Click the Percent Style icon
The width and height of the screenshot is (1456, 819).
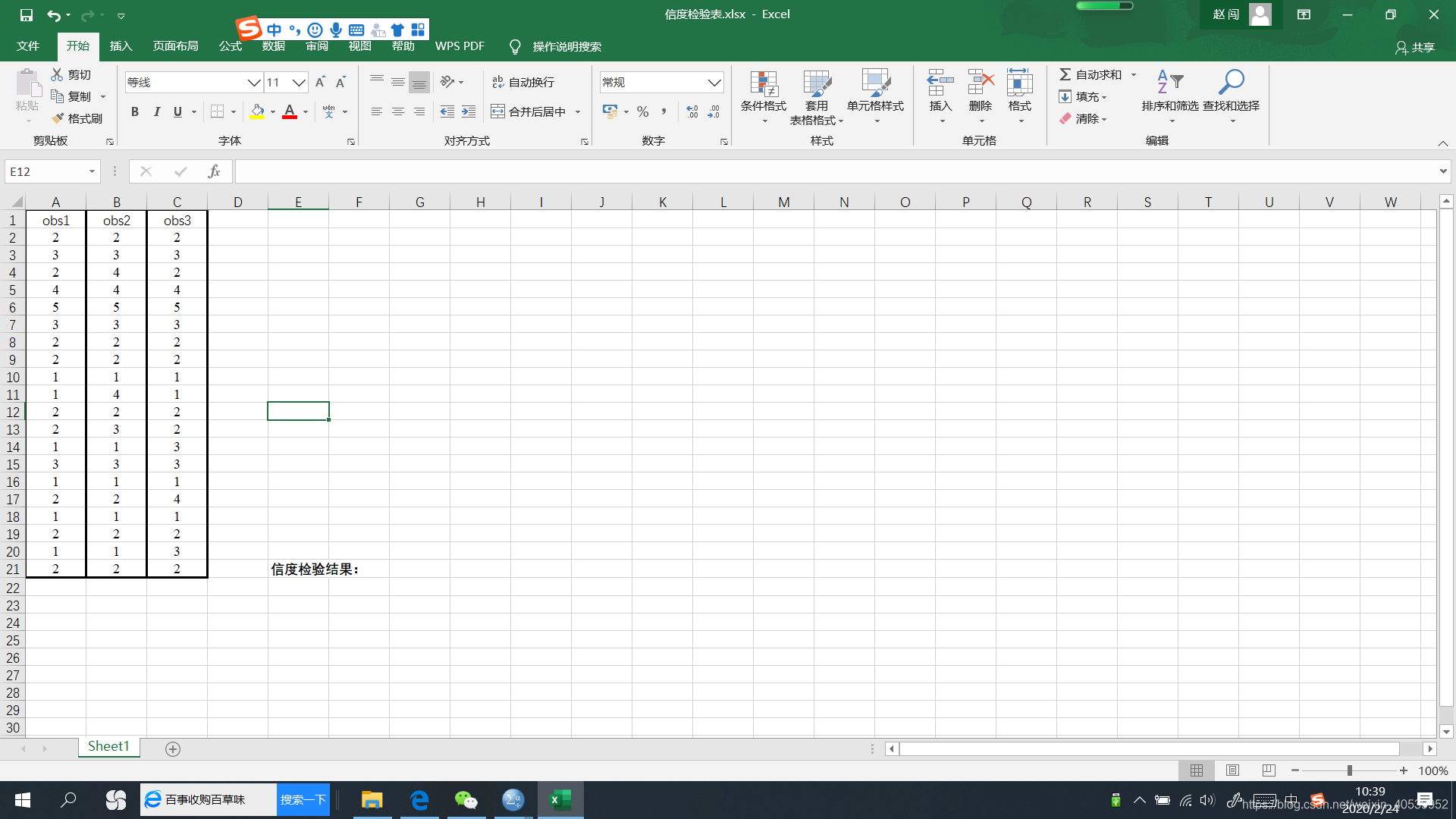click(643, 111)
